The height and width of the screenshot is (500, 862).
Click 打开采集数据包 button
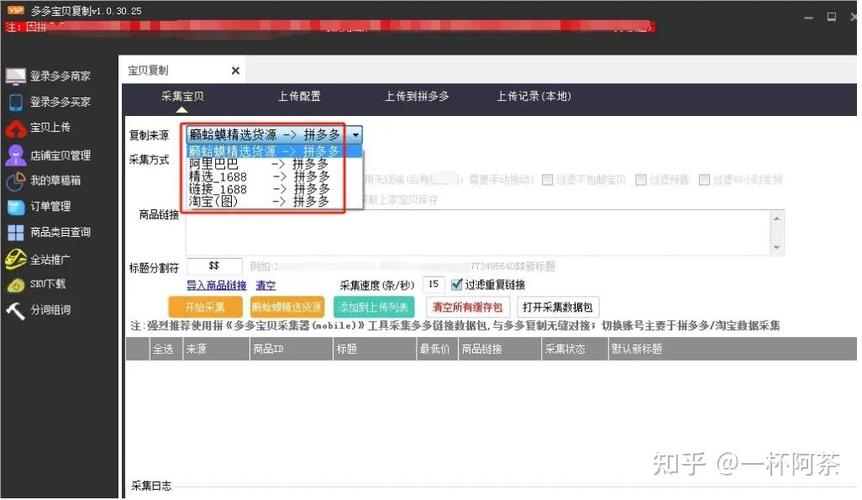558,307
